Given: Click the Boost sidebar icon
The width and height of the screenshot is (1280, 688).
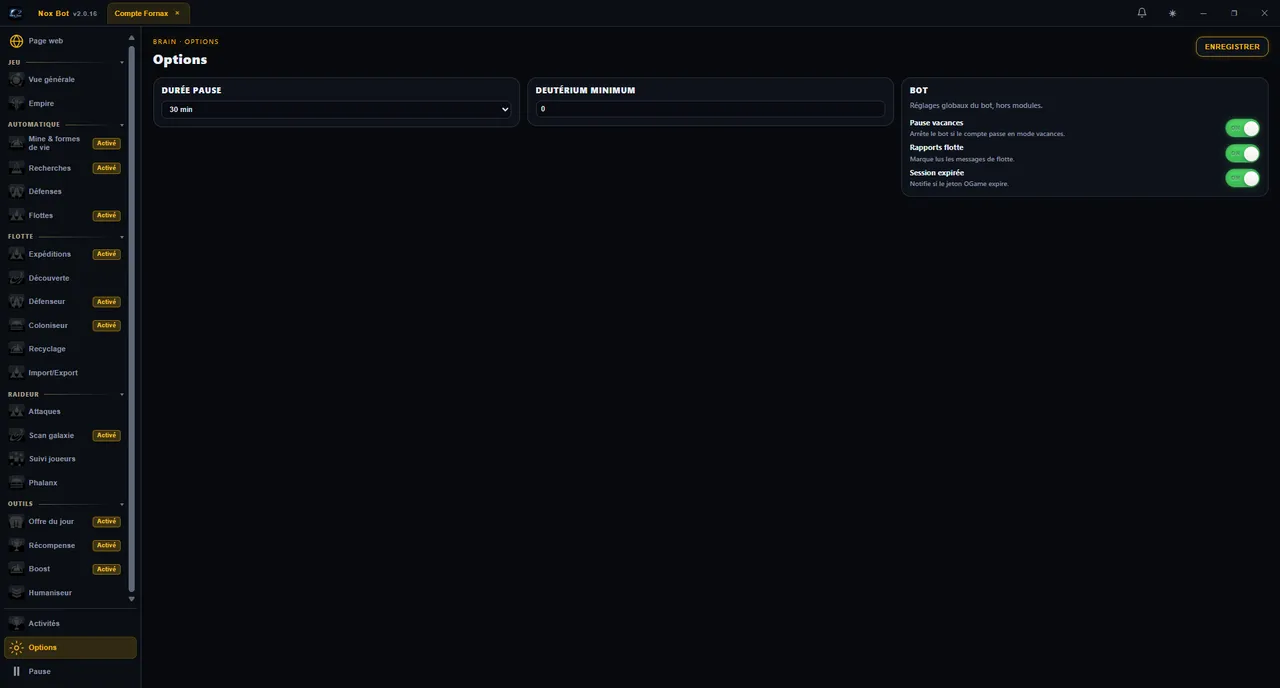Looking at the screenshot, I should tap(16, 569).
